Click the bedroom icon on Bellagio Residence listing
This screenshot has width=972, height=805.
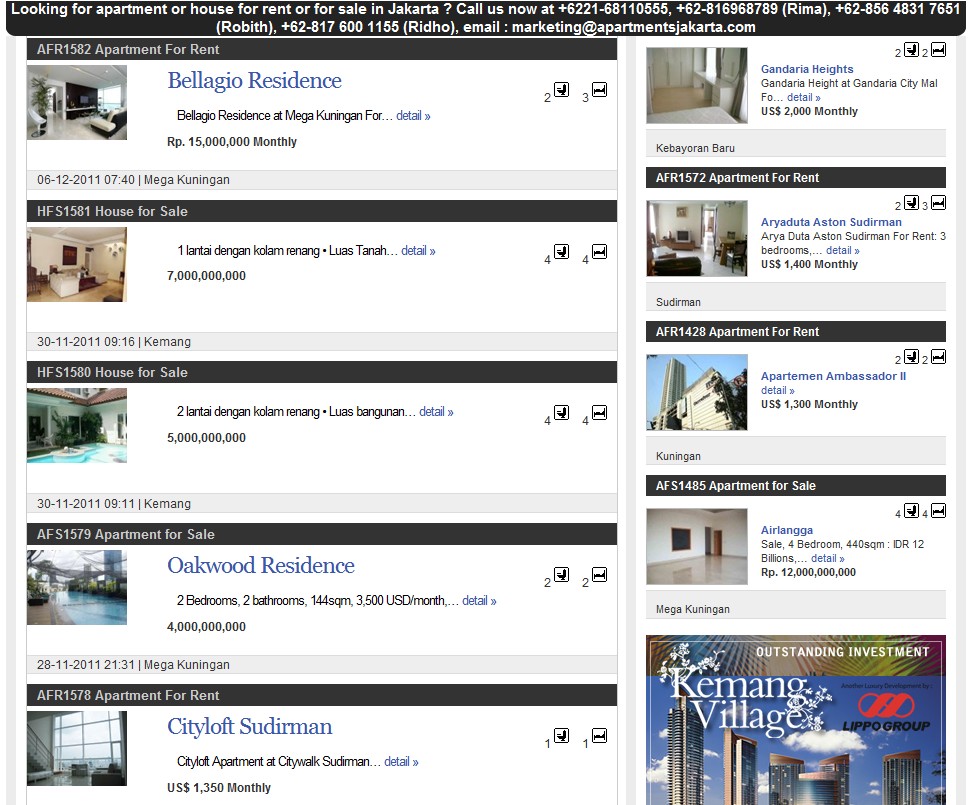click(x=599, y=90)
